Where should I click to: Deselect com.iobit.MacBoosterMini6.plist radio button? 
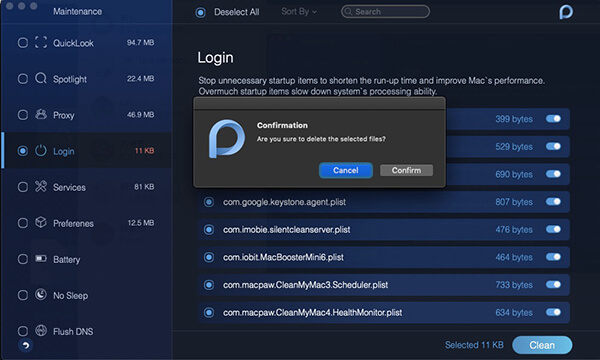coord(209,257)
